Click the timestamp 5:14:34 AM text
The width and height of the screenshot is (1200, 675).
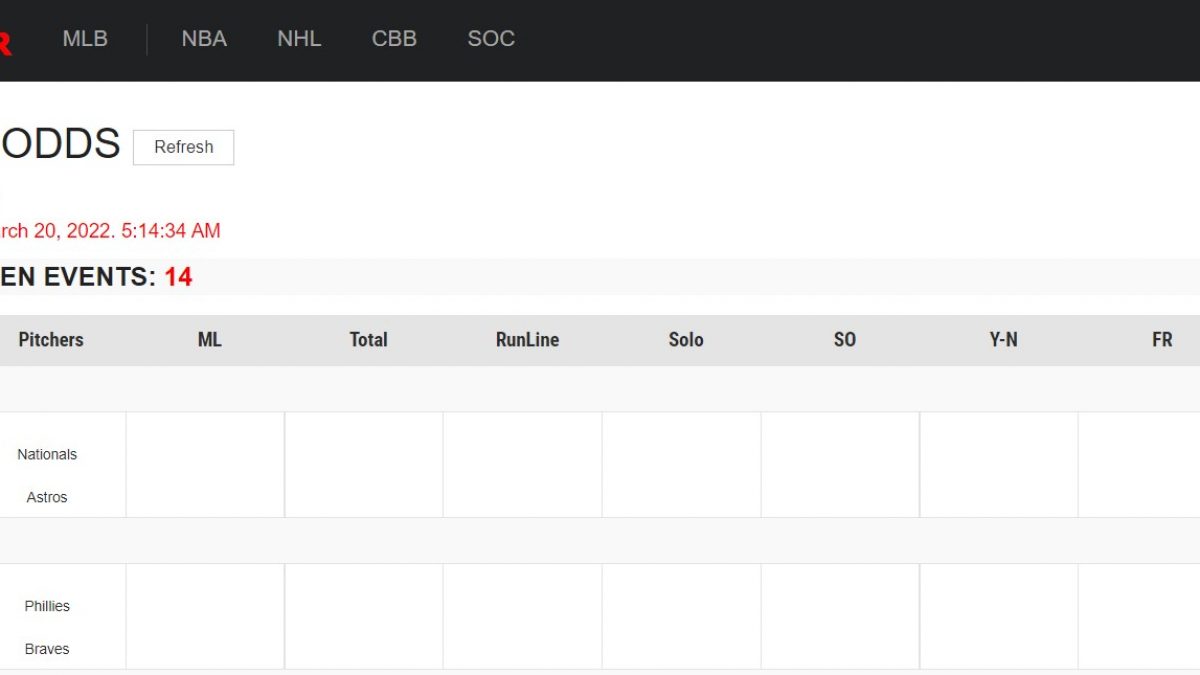click(x=171, y=231)
